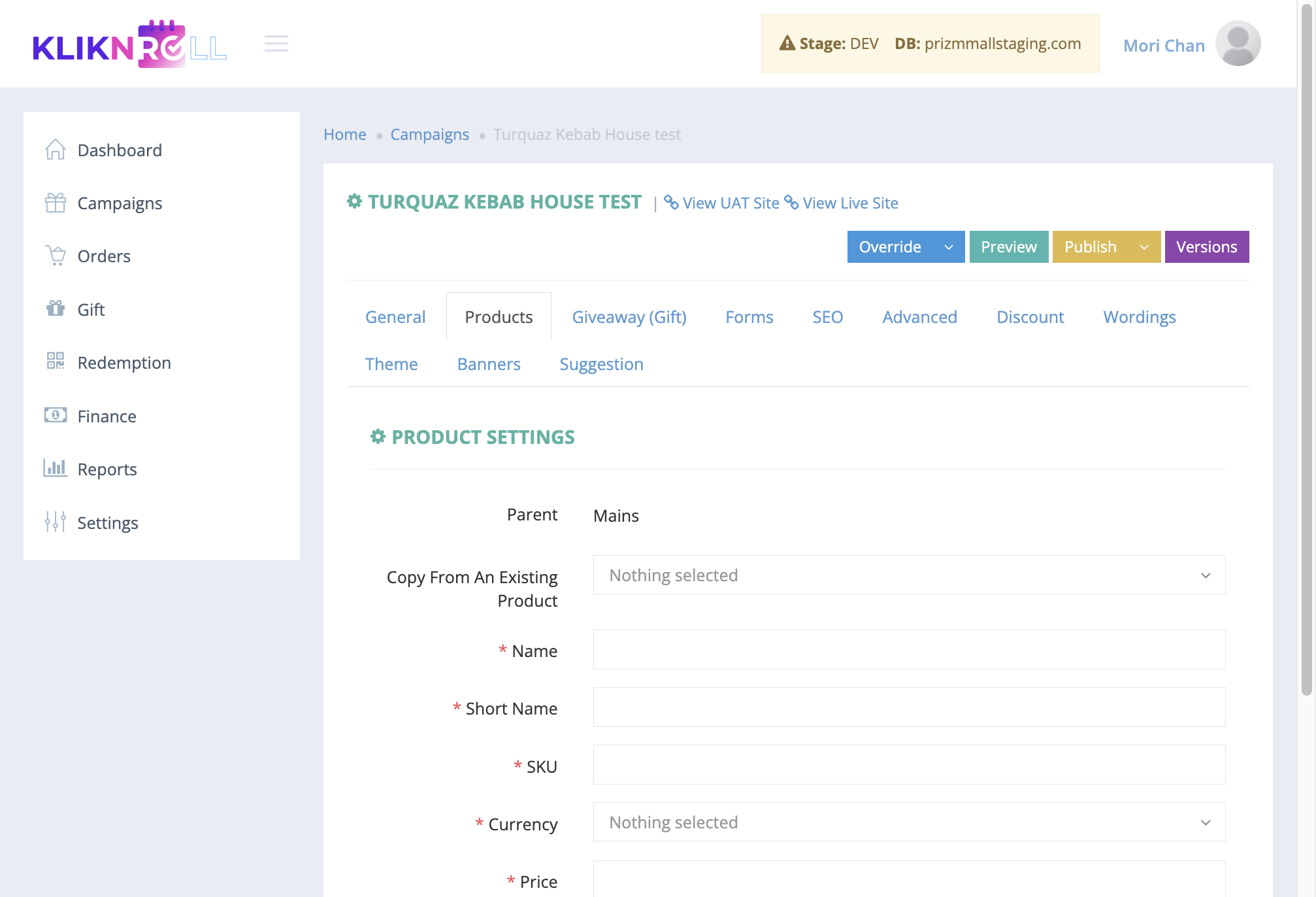Click the Orders shopping cart icon
This screenshot has height=897, width=1316.
(56, 256)
